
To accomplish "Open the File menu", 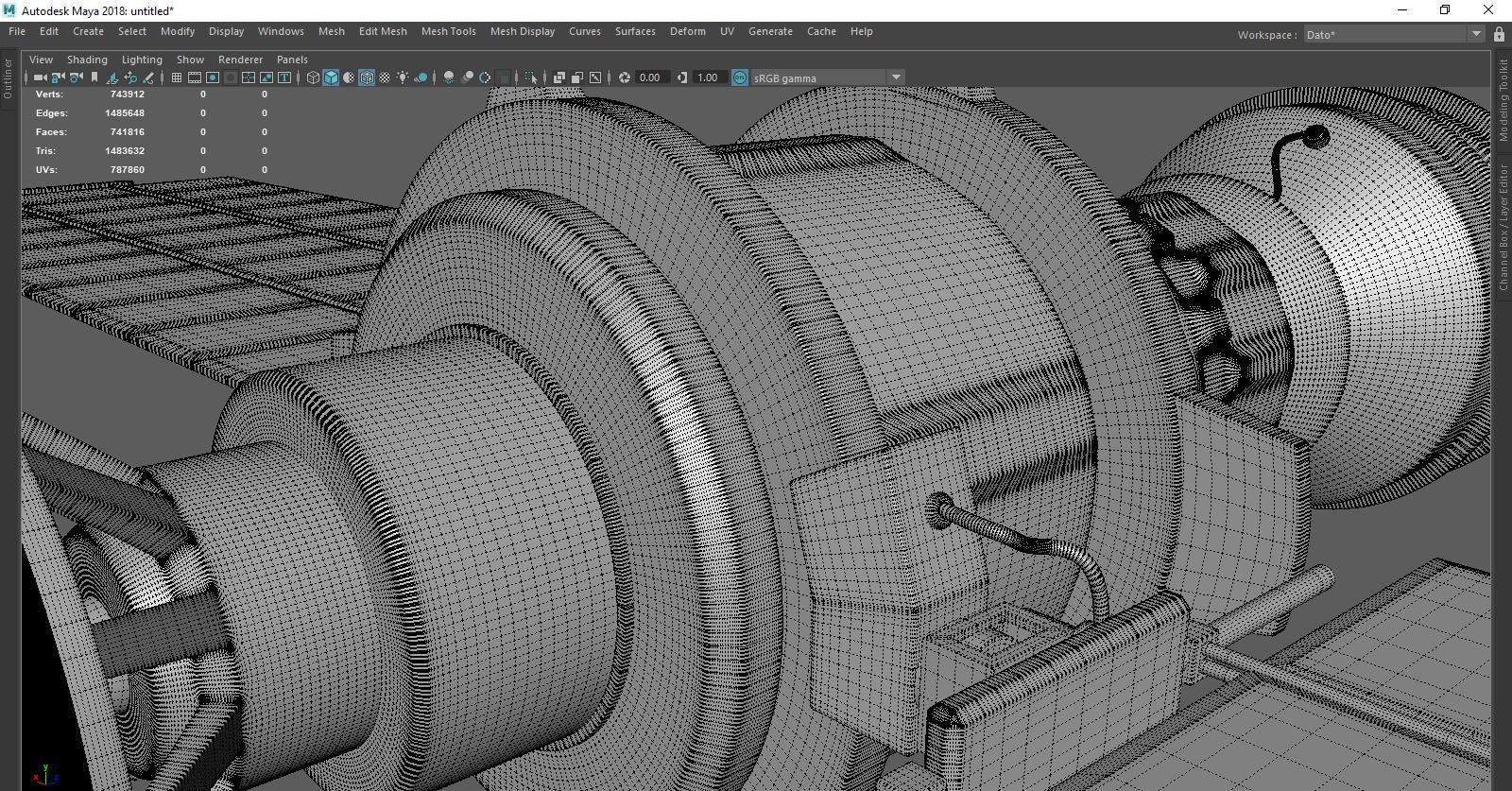I will (17, 31).
